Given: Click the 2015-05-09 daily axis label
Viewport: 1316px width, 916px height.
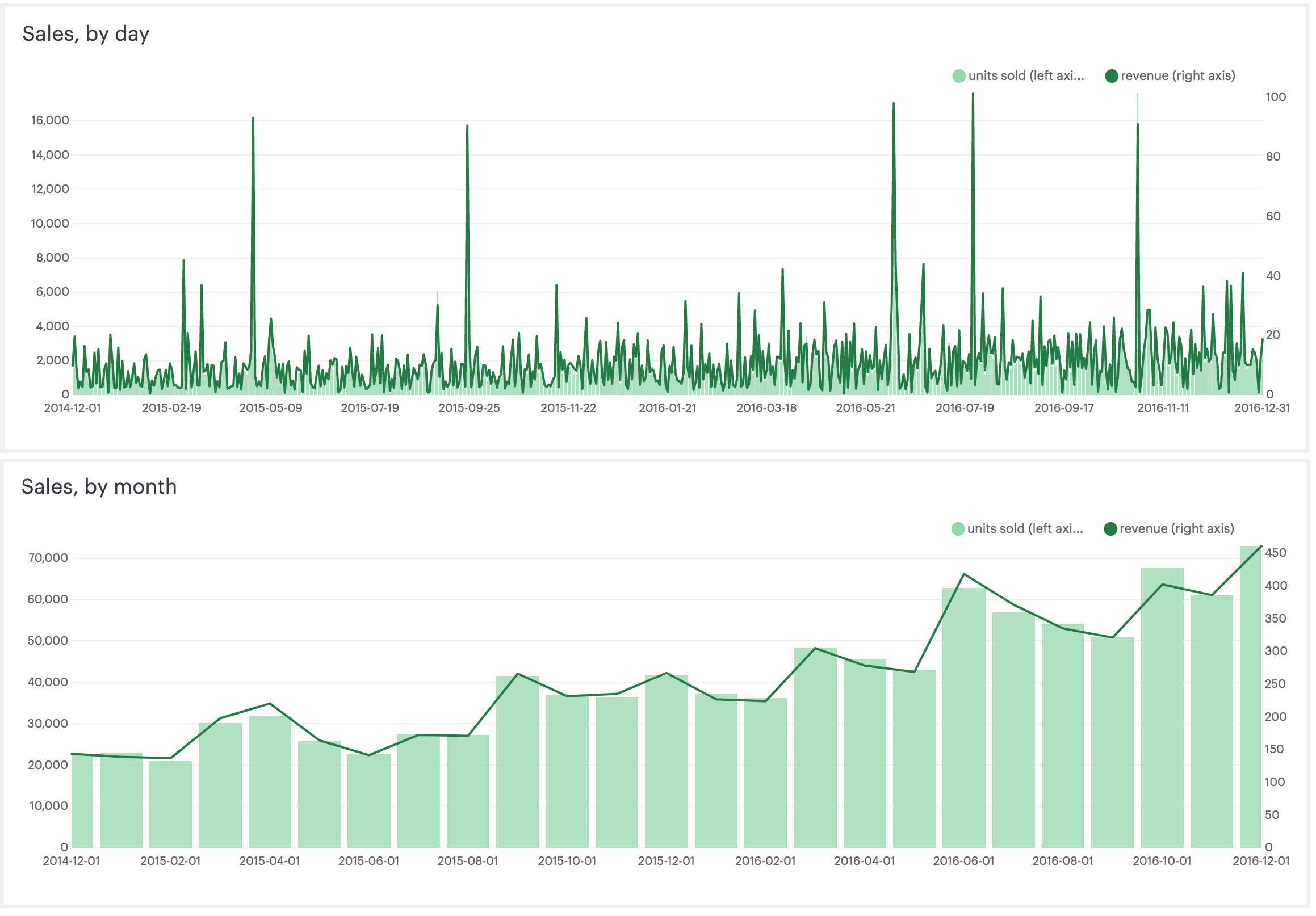Looking at the screenshot, I should 271,408.
